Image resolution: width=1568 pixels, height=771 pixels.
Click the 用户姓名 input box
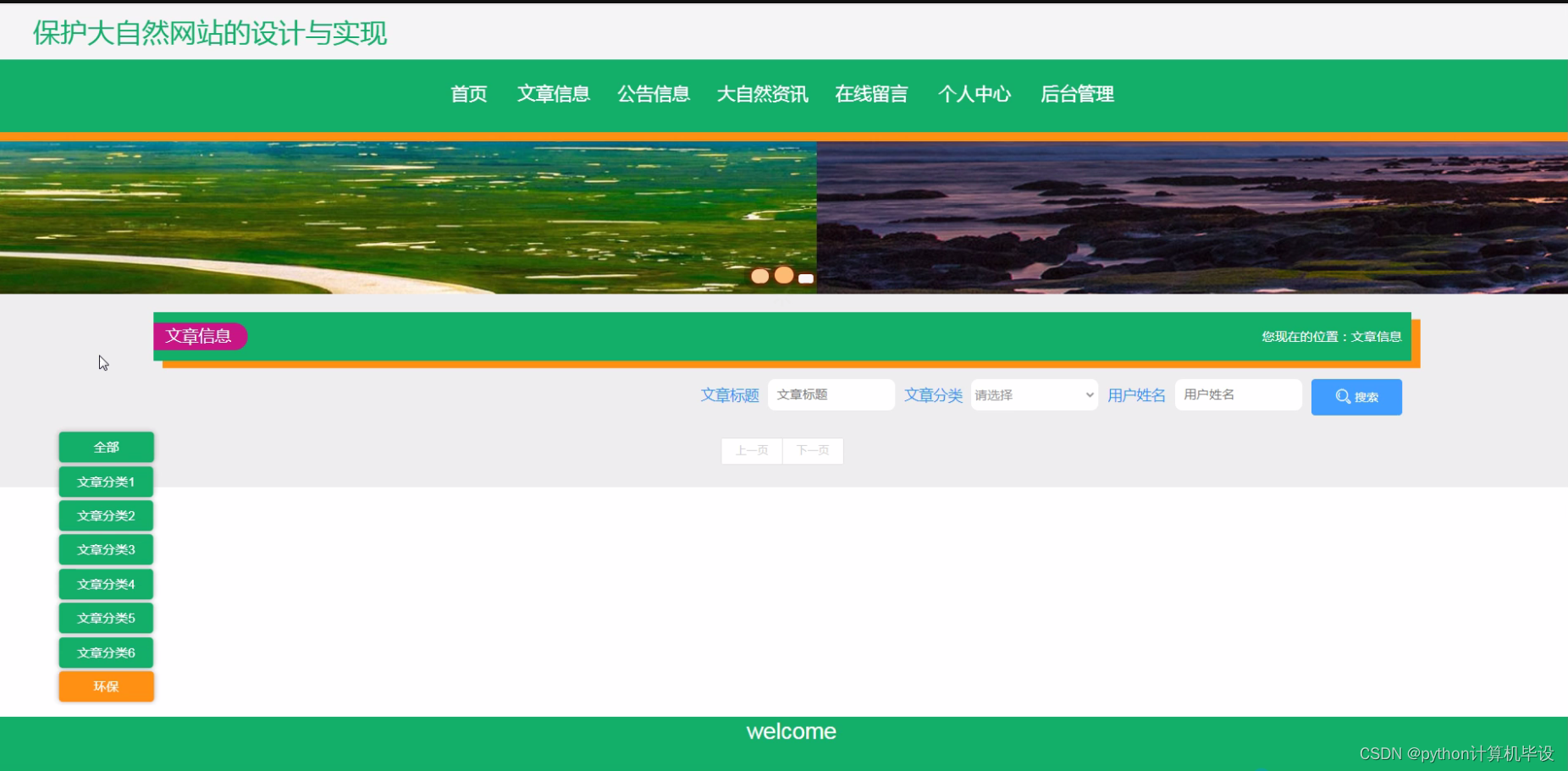pyautogui.click(x=1237, y=394)
